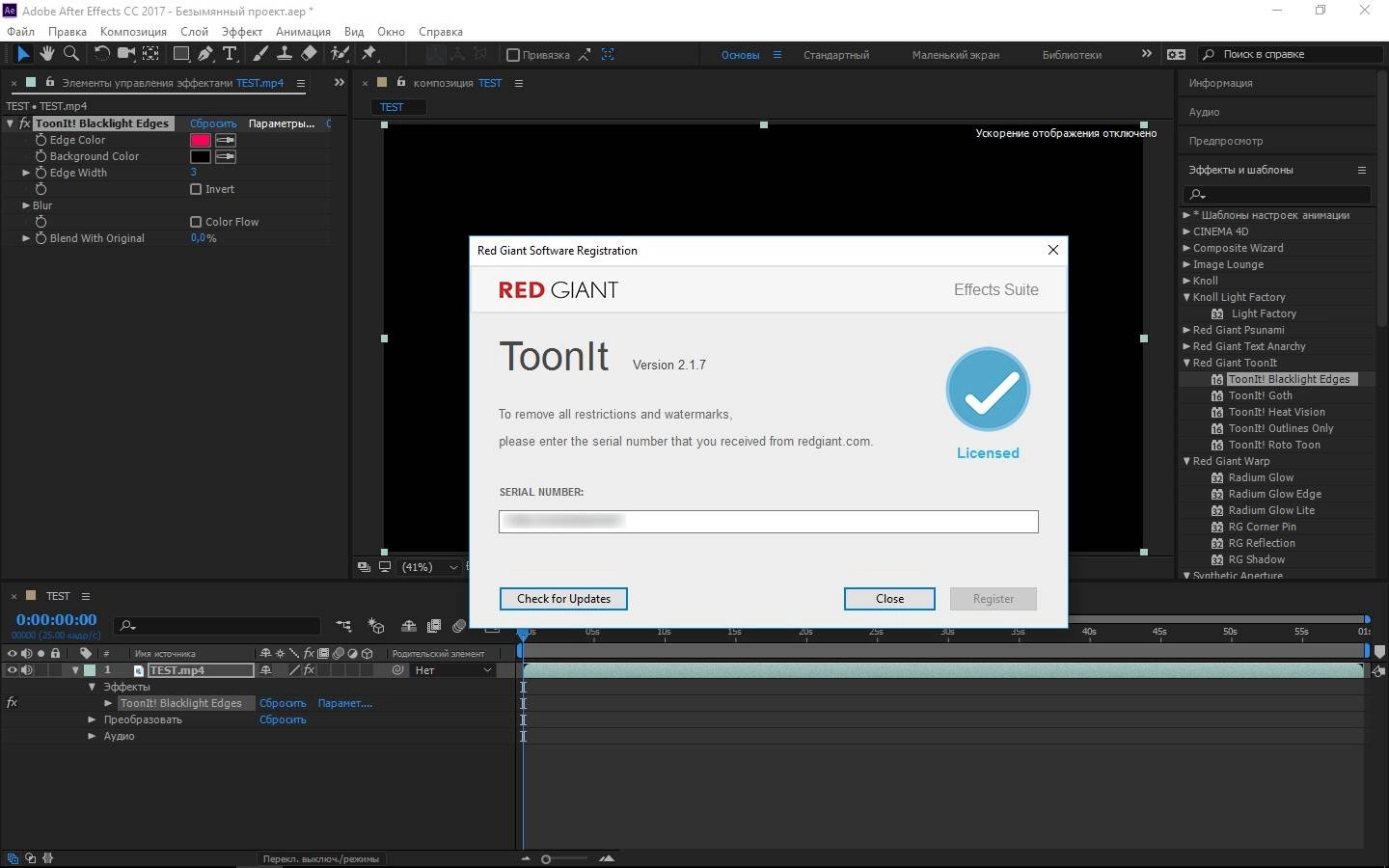Open the Edge Color red swatch

(x=201, y=140)
